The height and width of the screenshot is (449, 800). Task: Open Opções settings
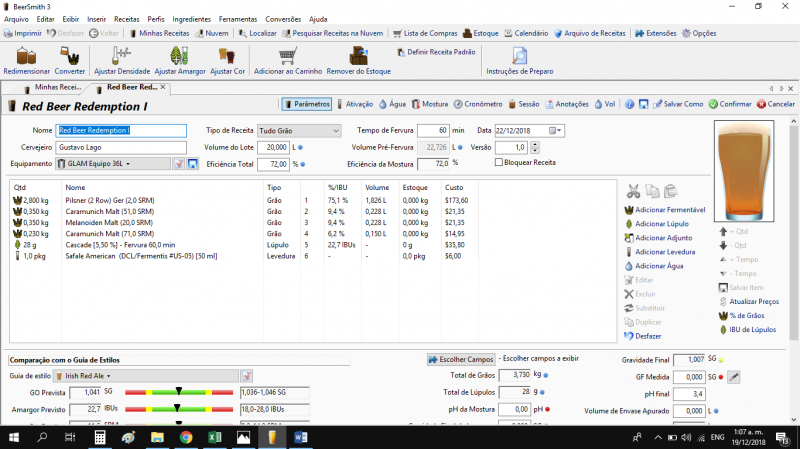[x=699, y=33]
